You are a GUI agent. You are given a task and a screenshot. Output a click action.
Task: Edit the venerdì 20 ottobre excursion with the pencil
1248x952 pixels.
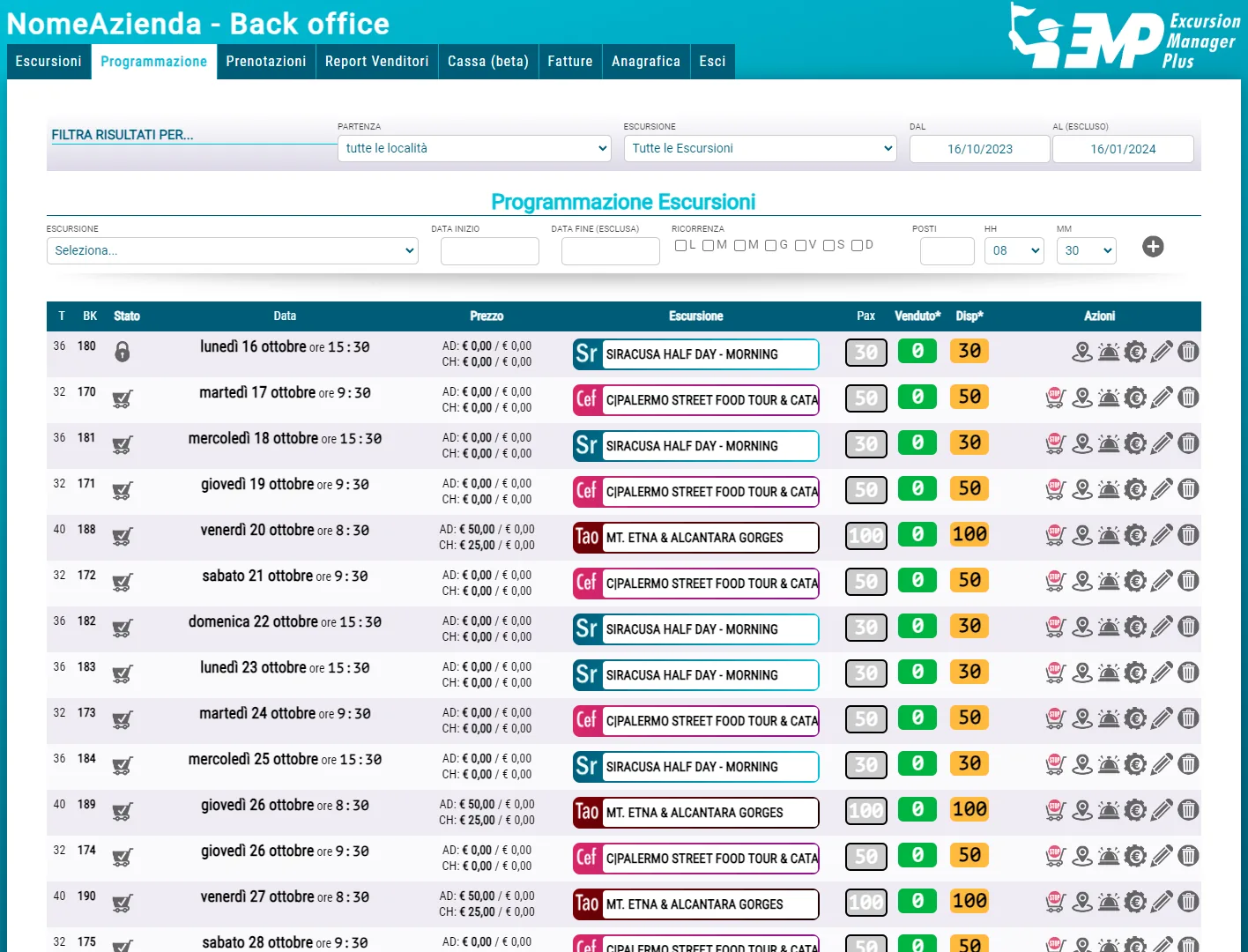(1162, 535)
